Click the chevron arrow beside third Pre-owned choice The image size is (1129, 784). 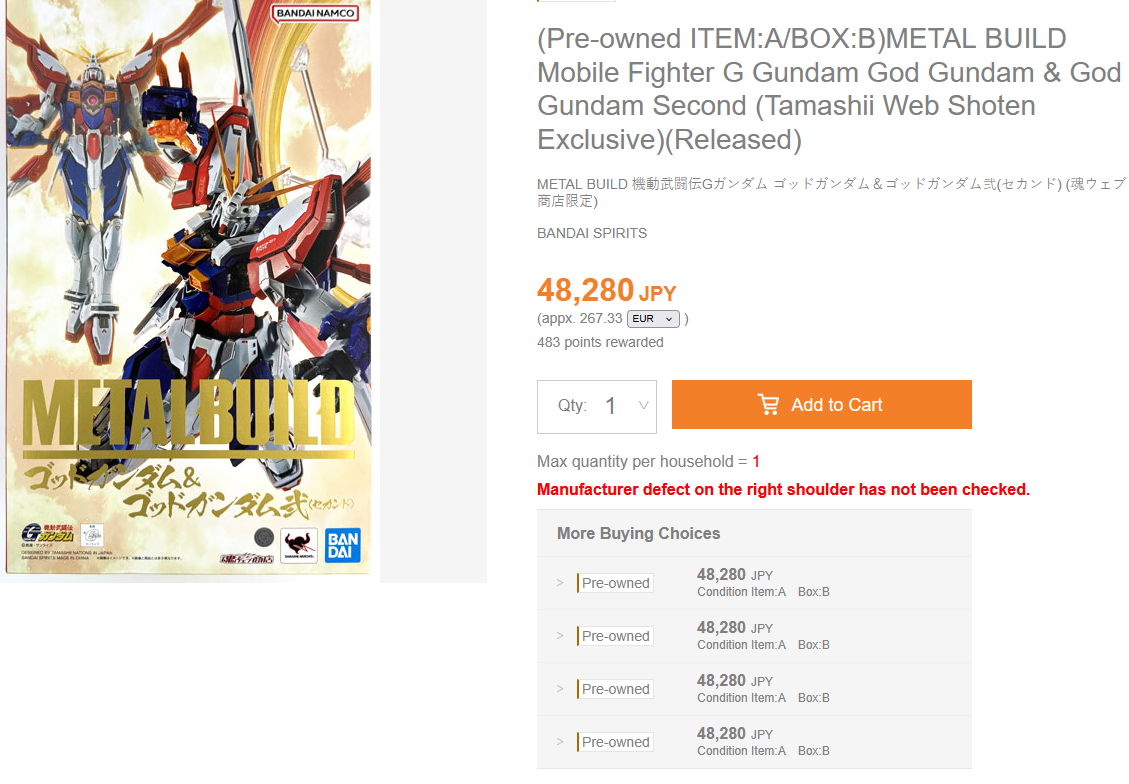tap(559, 689)
